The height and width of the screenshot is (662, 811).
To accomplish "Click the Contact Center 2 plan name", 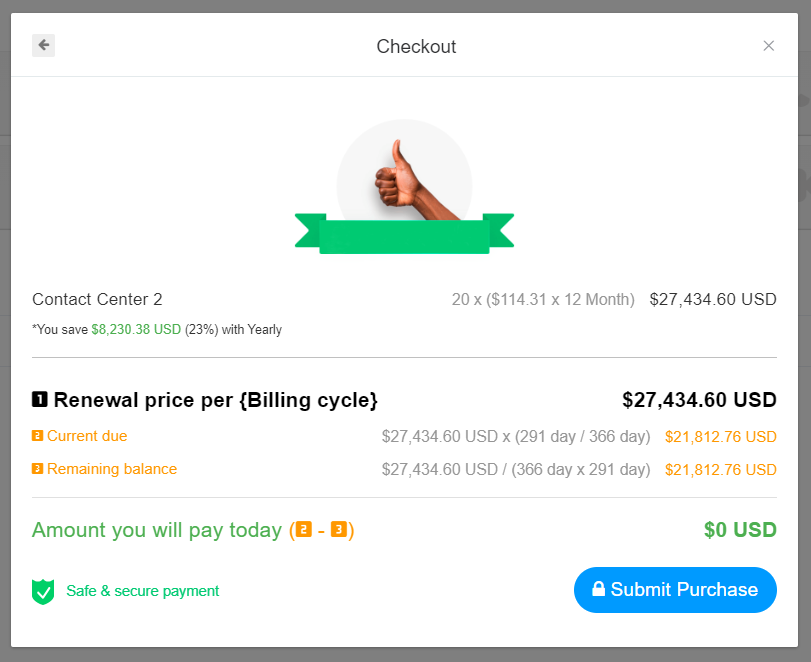I will [x=97, y=299].
